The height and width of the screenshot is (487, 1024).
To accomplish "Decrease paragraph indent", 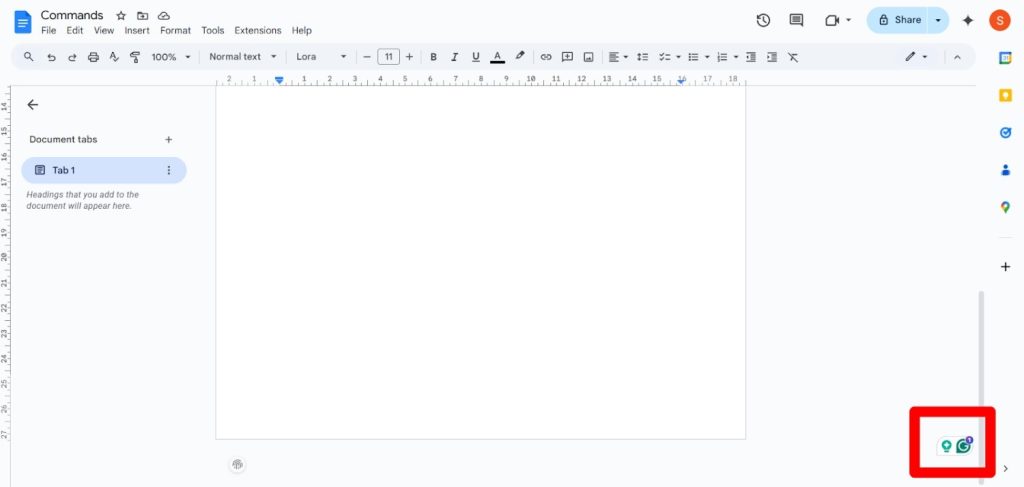I will click(x=751, y=57).
